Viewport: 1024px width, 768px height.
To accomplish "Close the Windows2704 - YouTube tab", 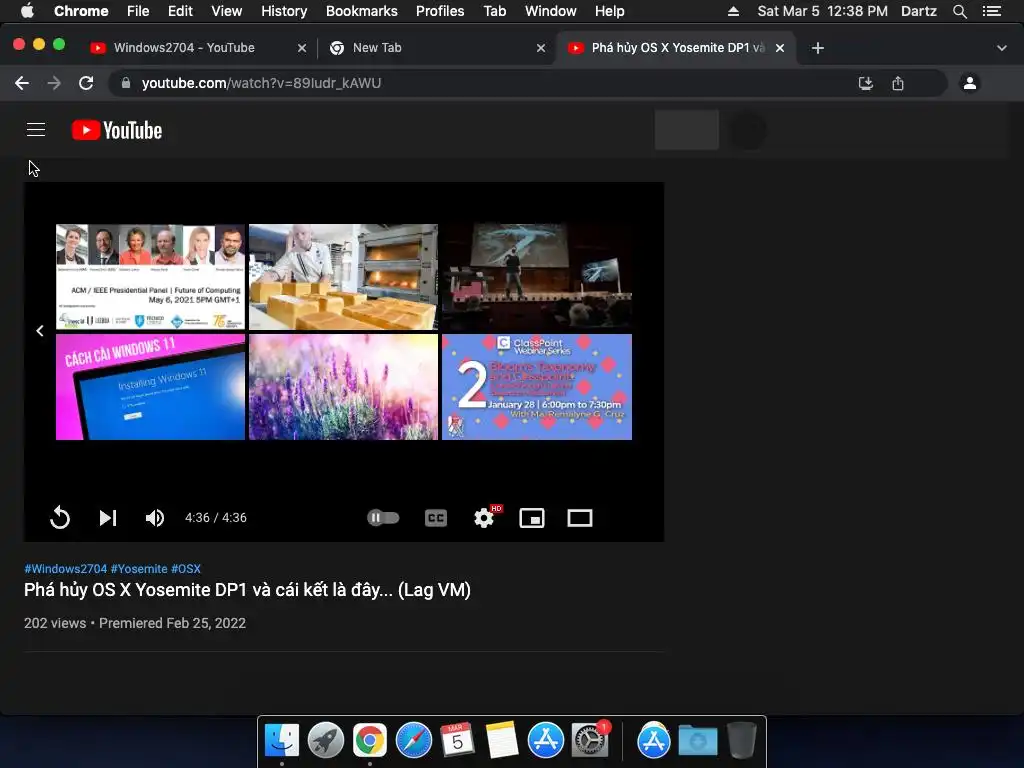I will (302, 48).
